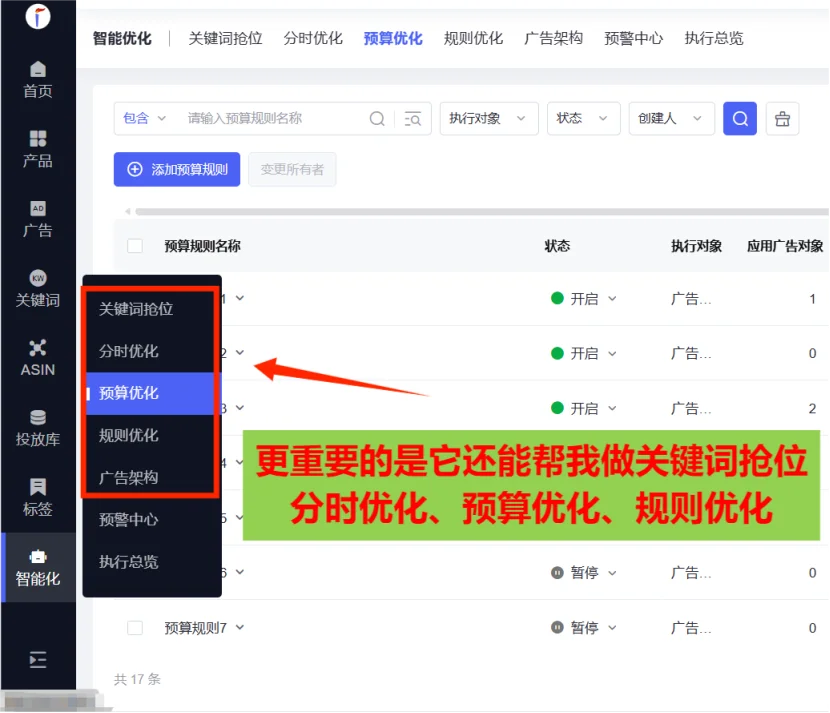Switch to the 关键词抢位 top tab
Viewport: 830px width, 713px height.
click(225, 38)
